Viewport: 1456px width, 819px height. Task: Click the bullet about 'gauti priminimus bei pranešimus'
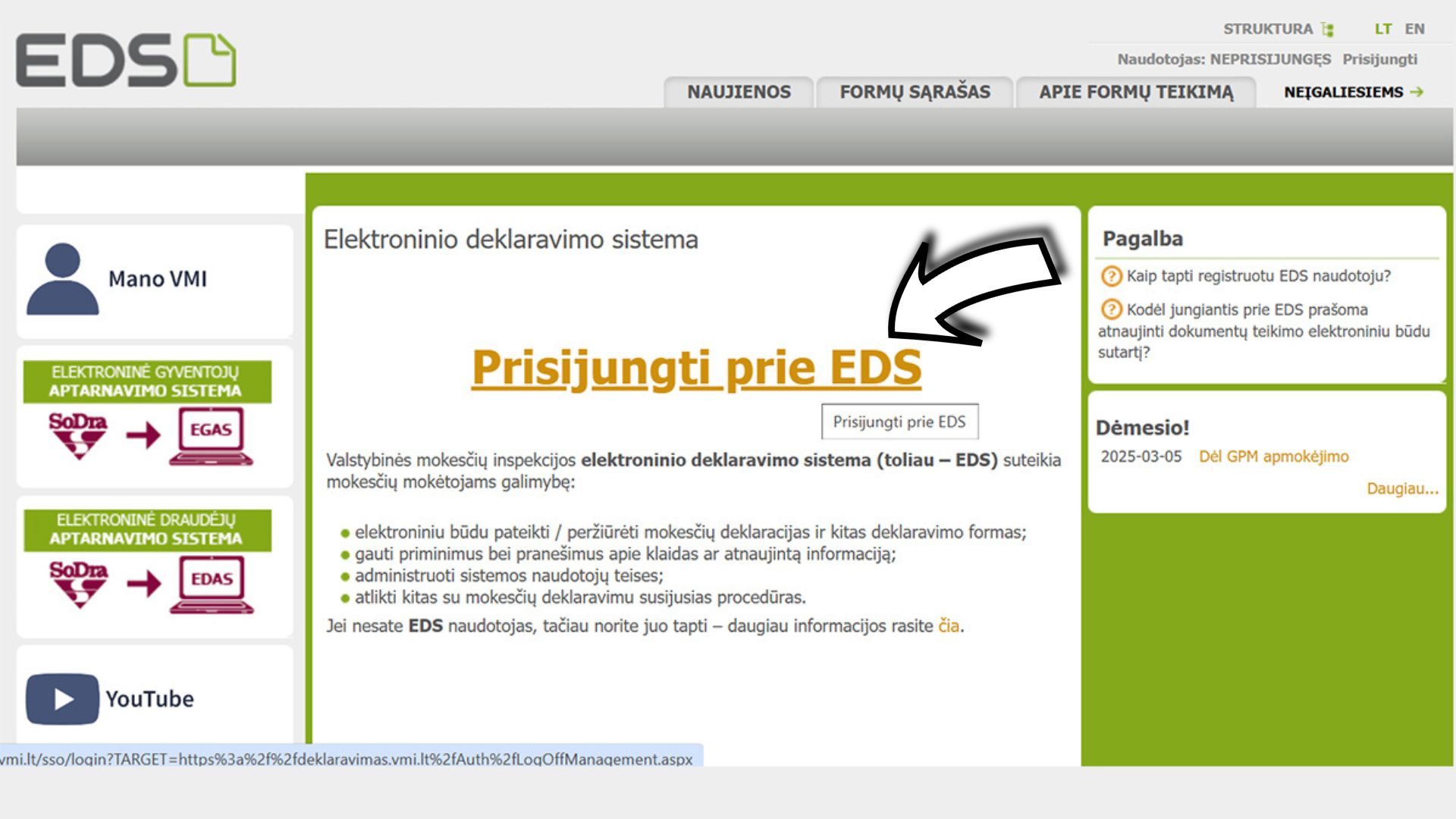tap(626, 554)
